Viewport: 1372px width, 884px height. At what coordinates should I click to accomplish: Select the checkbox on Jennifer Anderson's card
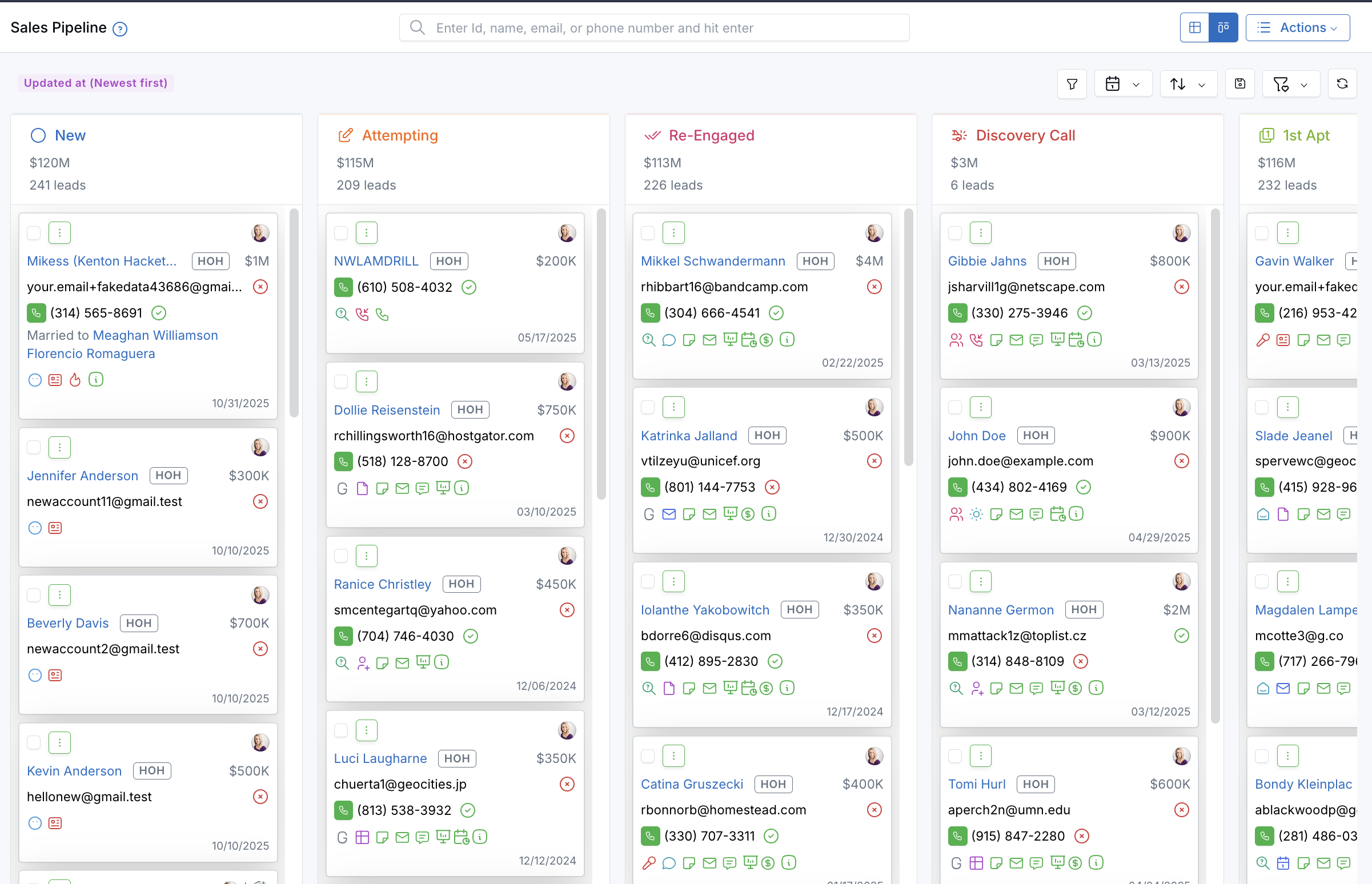tap(34, 447)
